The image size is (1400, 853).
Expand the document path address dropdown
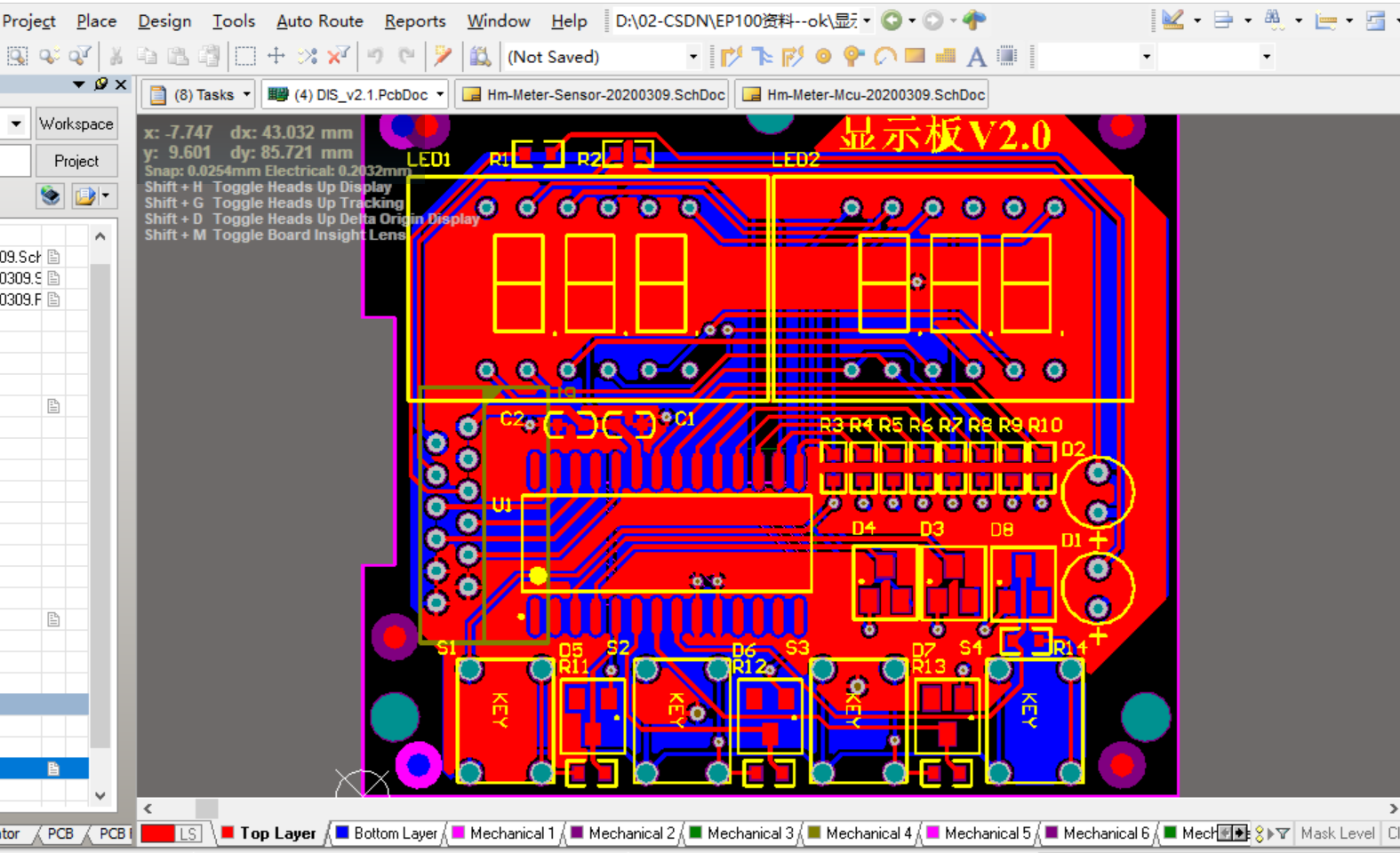coord(867,20)
